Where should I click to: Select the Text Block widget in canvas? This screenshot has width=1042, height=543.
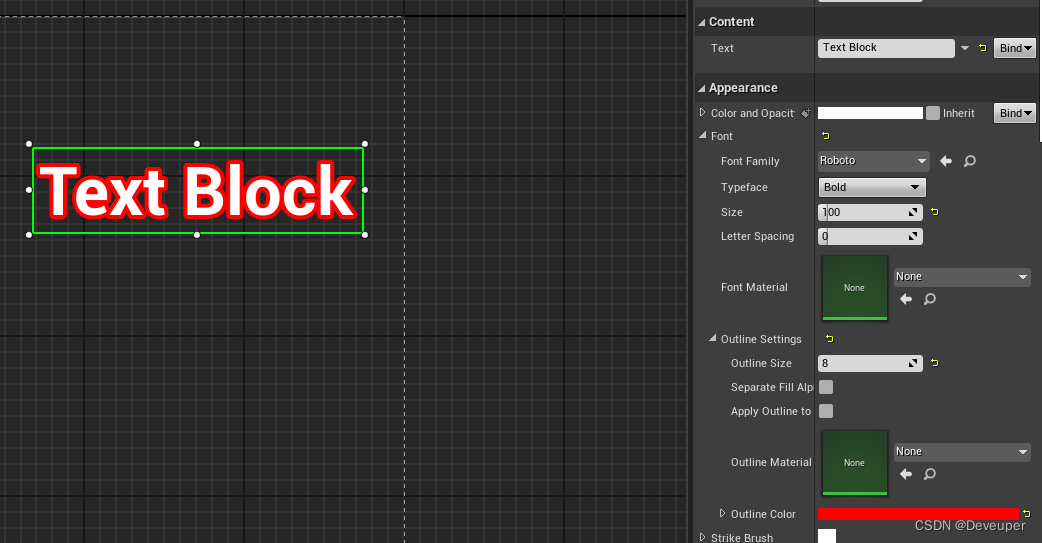click(197, 190)
